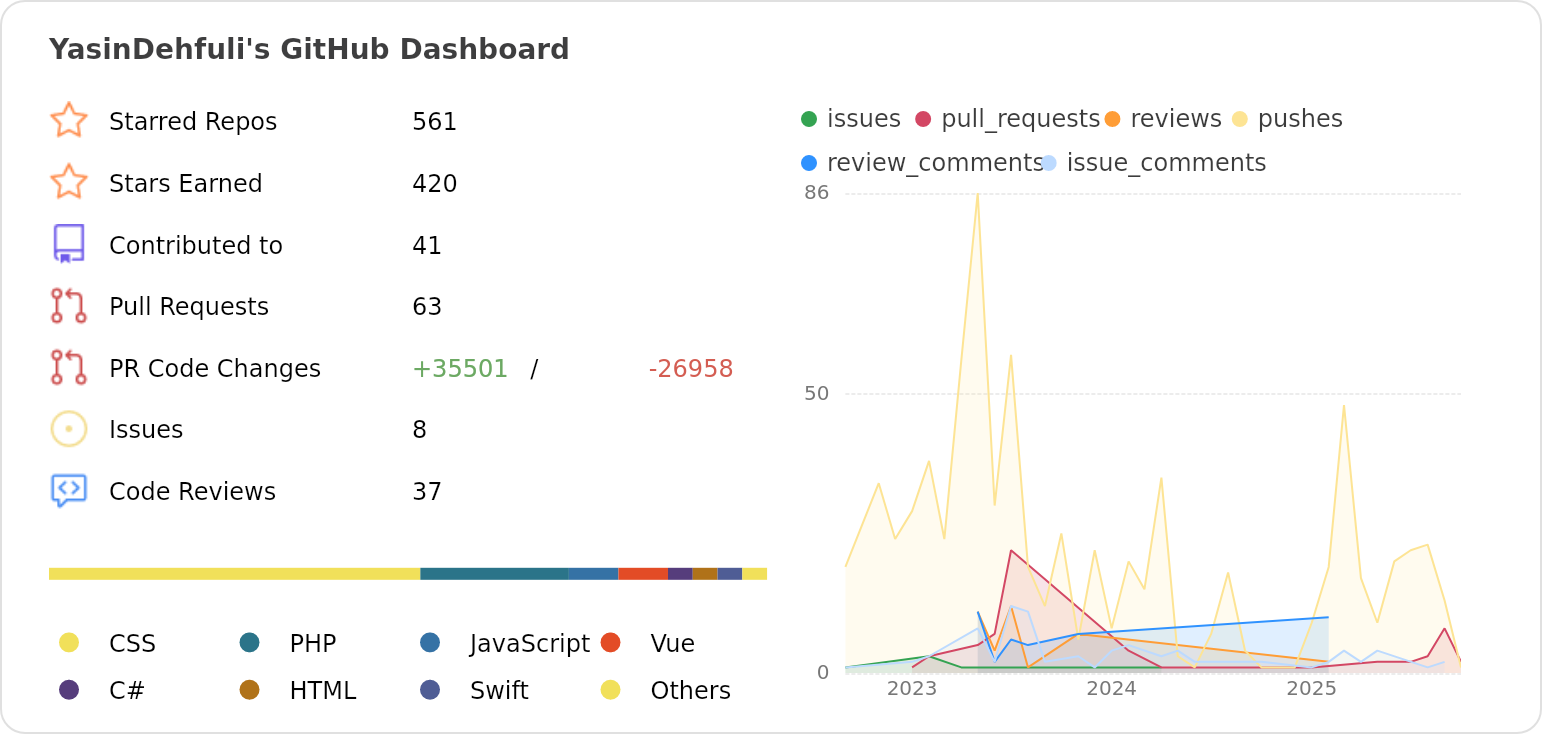The height and width of the screenshot is (734, 1542).
Task: Click the PHP language color dot
Action: coord(250,643)
